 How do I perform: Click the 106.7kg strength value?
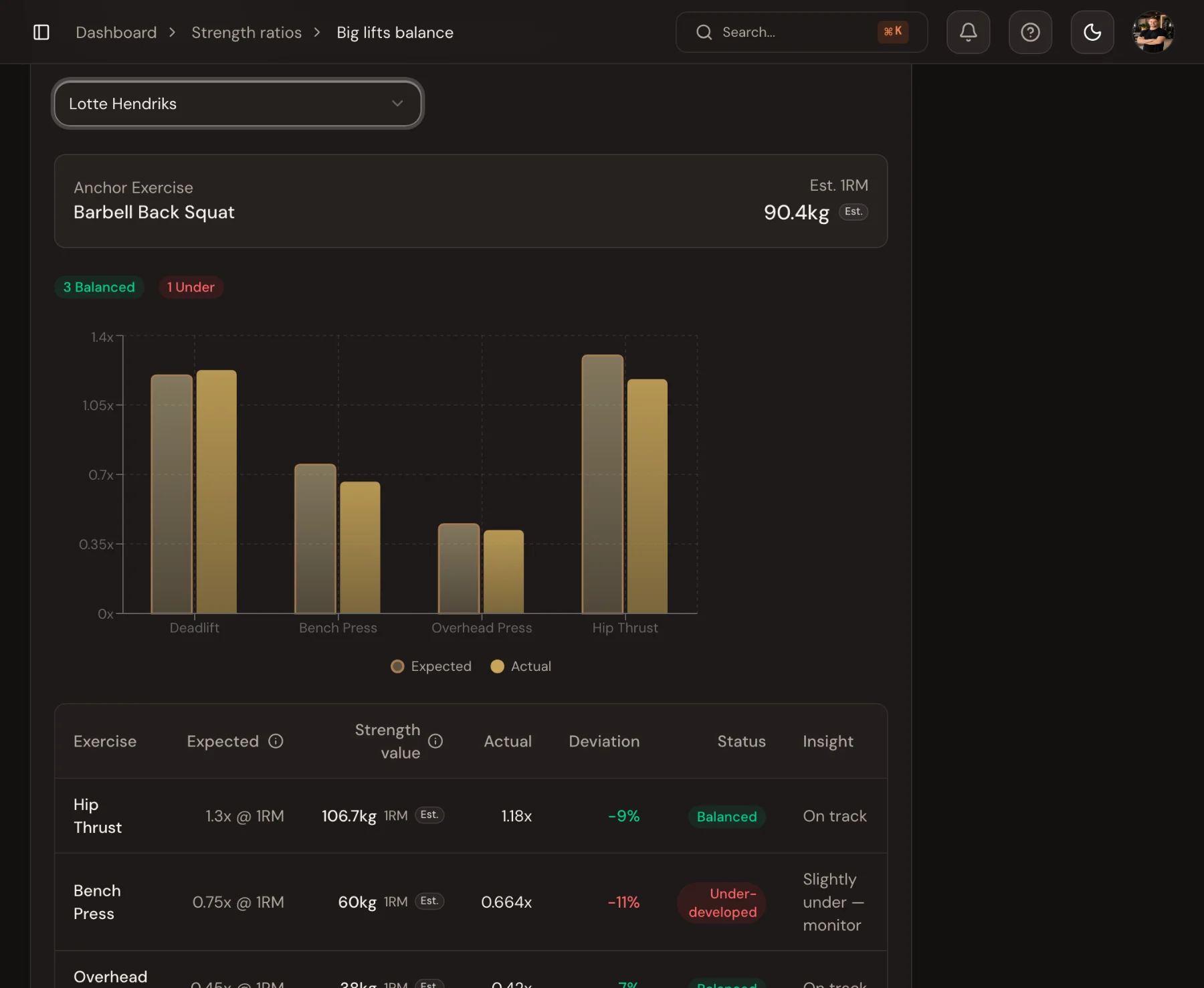tap(349, 816)
